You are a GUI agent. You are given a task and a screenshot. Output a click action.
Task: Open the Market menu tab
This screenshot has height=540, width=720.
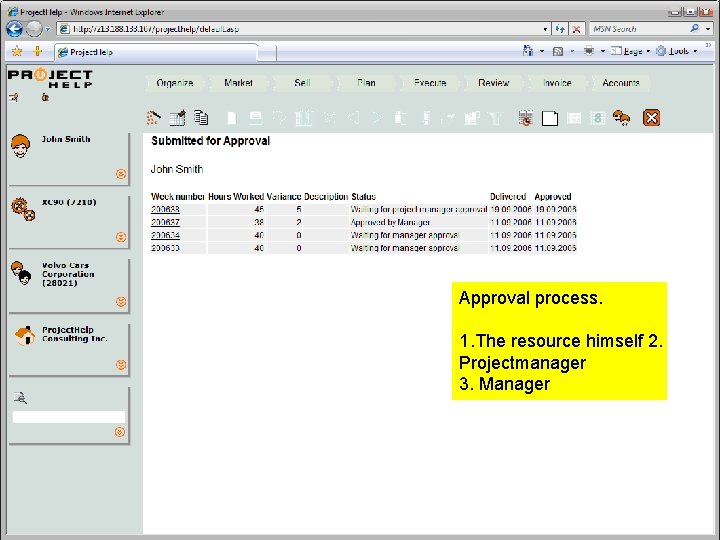click(238, 83)
